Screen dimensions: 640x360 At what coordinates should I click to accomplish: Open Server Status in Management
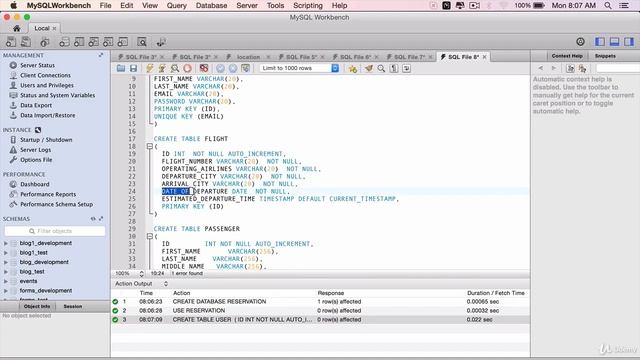coord(37,65)
